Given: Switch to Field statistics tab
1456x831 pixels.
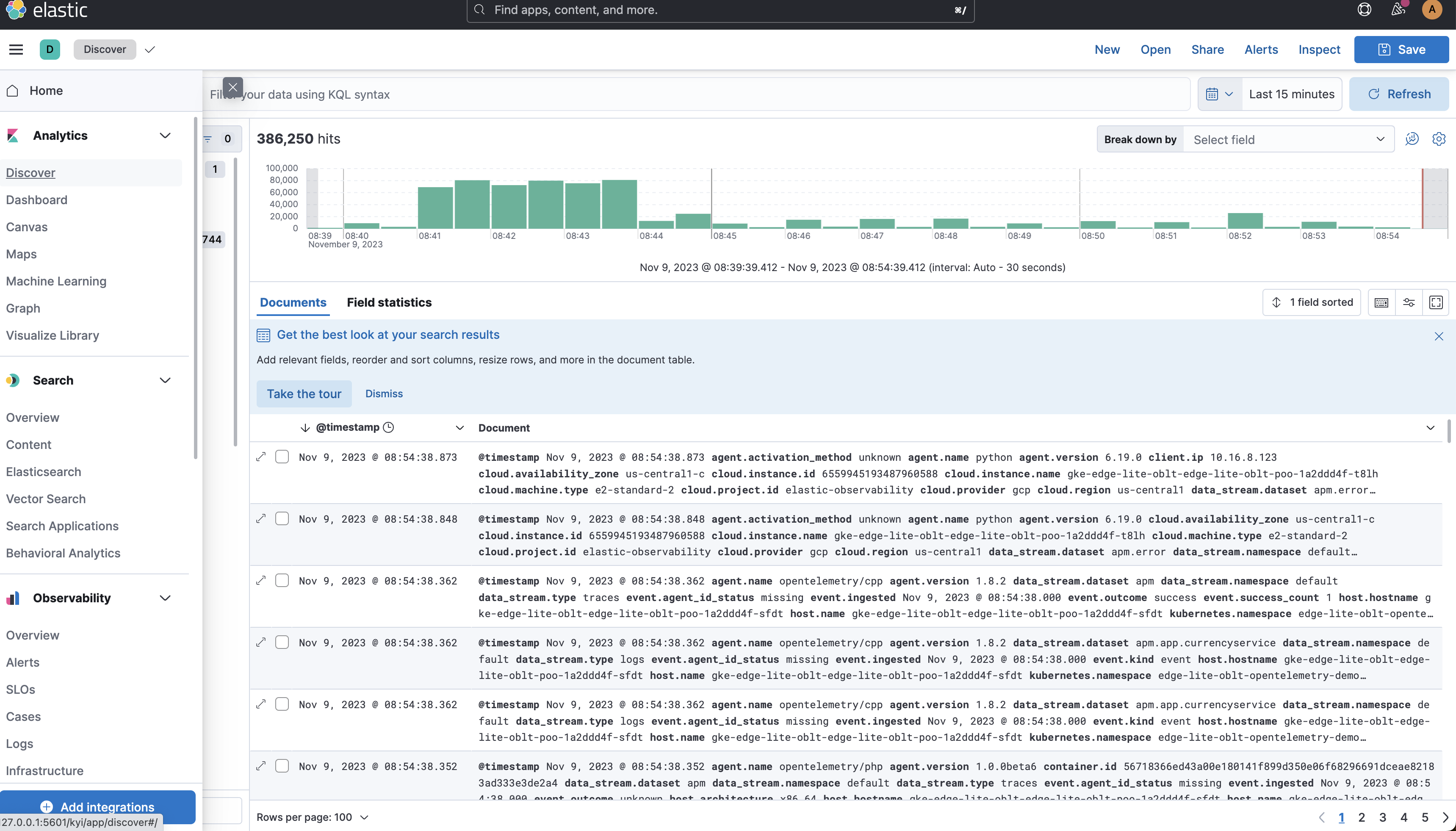Looking at the screenshot, I should pos(389,302).
